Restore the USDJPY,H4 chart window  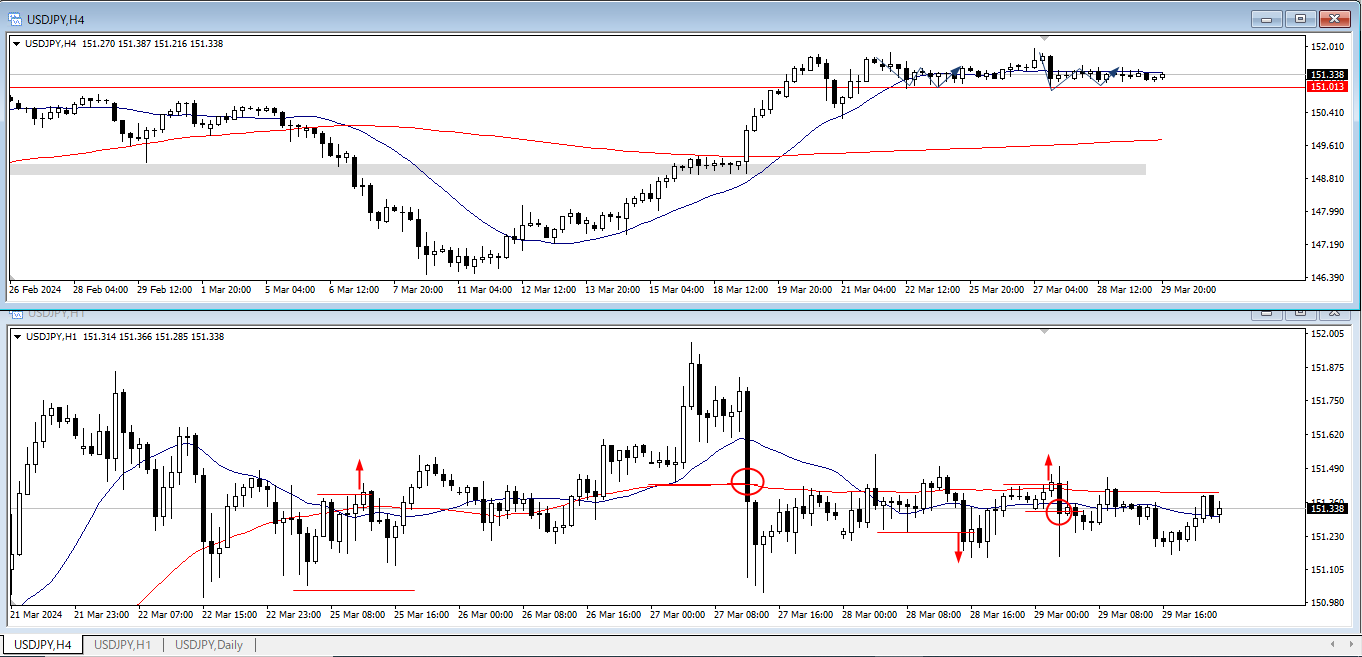1300,19
